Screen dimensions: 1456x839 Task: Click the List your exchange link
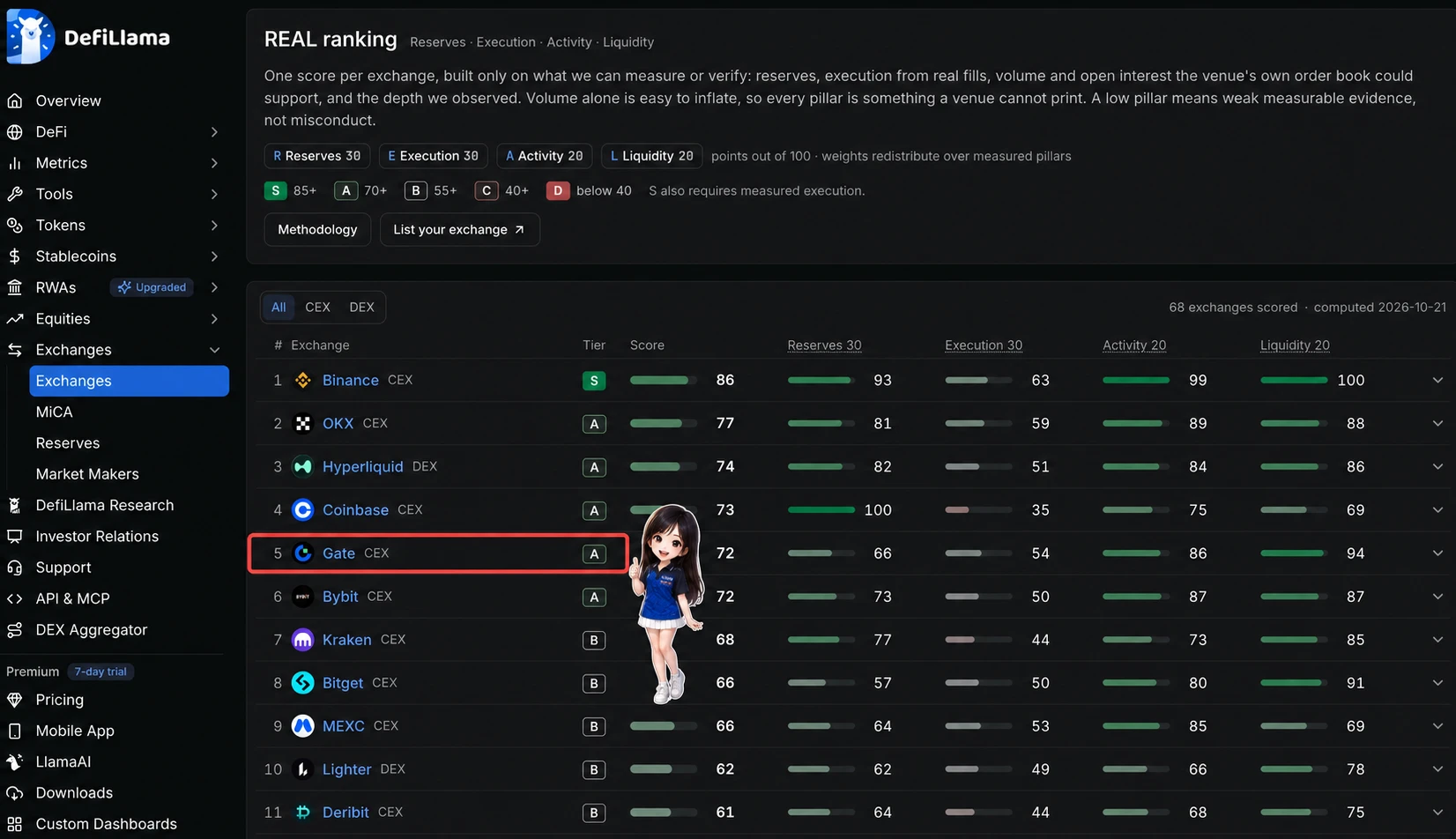[x=459, y=229]
